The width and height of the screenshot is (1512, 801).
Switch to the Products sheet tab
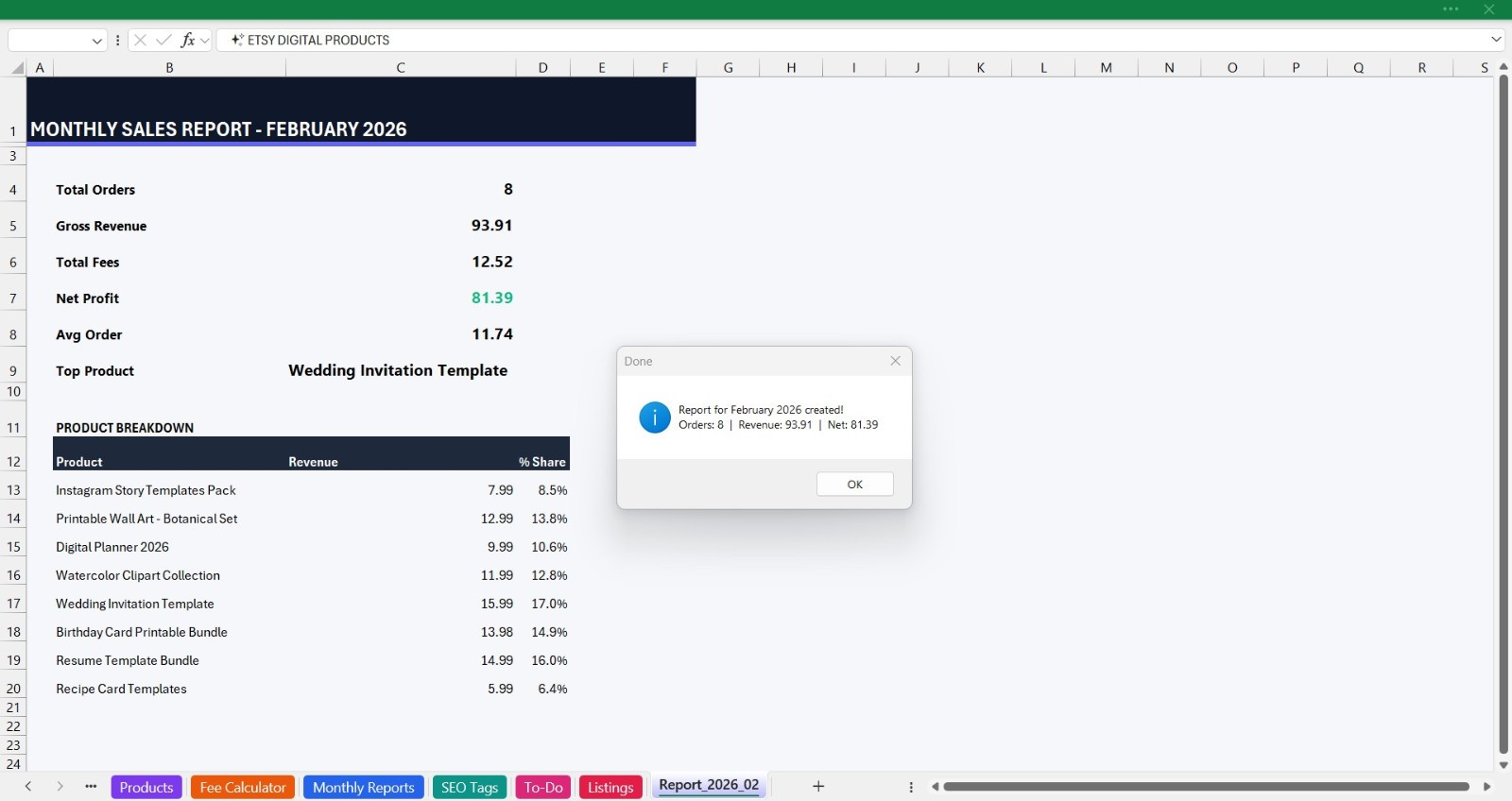(146, 787)
